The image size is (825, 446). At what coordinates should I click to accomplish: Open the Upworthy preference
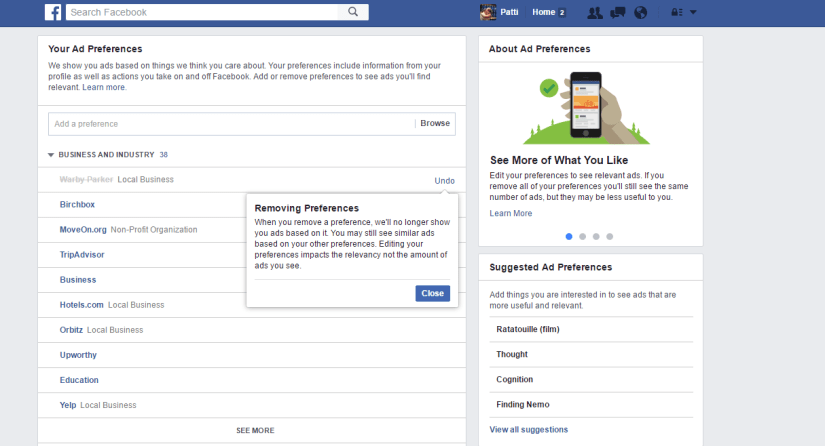[78, 355]
